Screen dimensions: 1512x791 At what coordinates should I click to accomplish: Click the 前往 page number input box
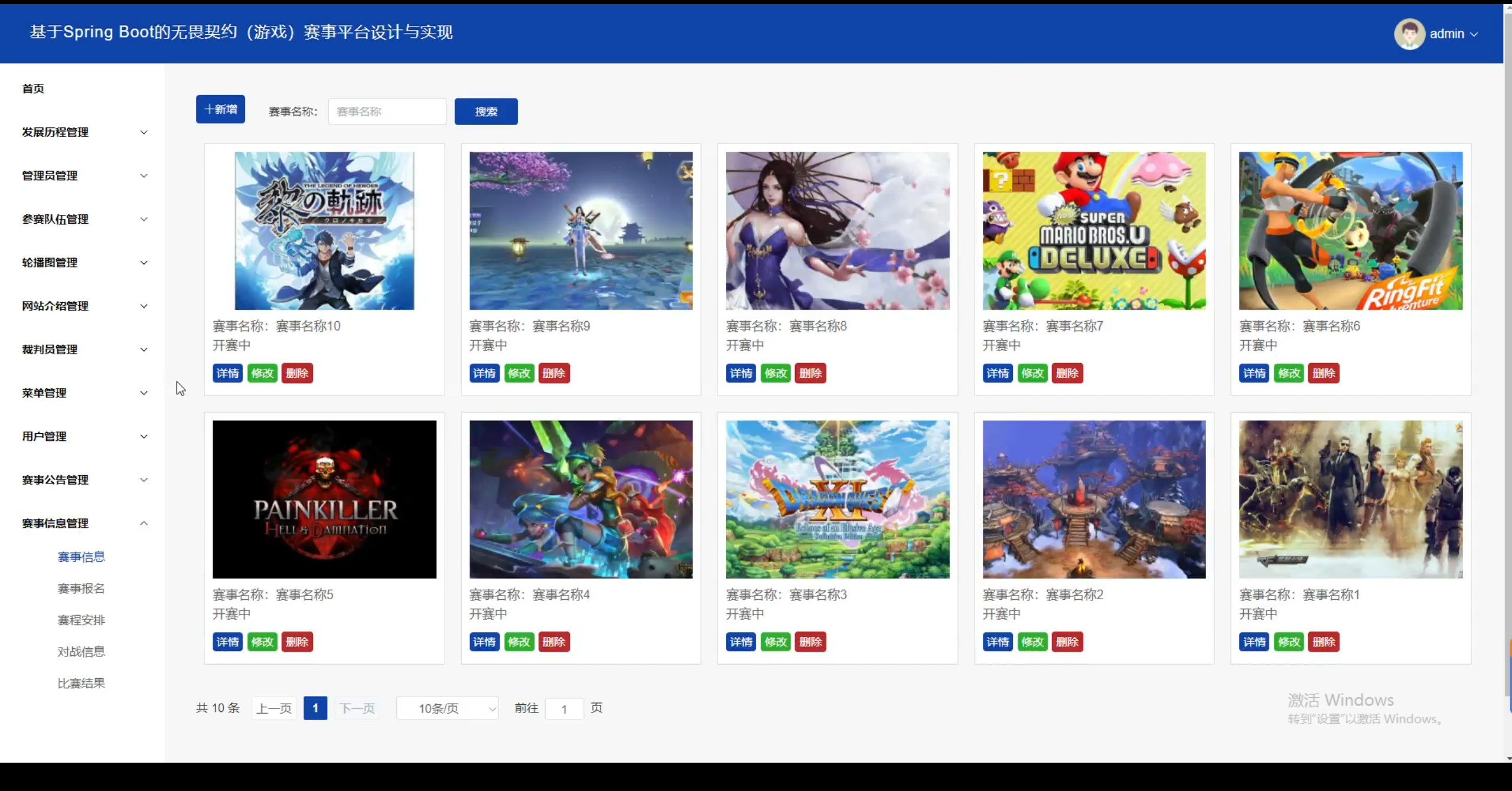[x=563, y=708]
